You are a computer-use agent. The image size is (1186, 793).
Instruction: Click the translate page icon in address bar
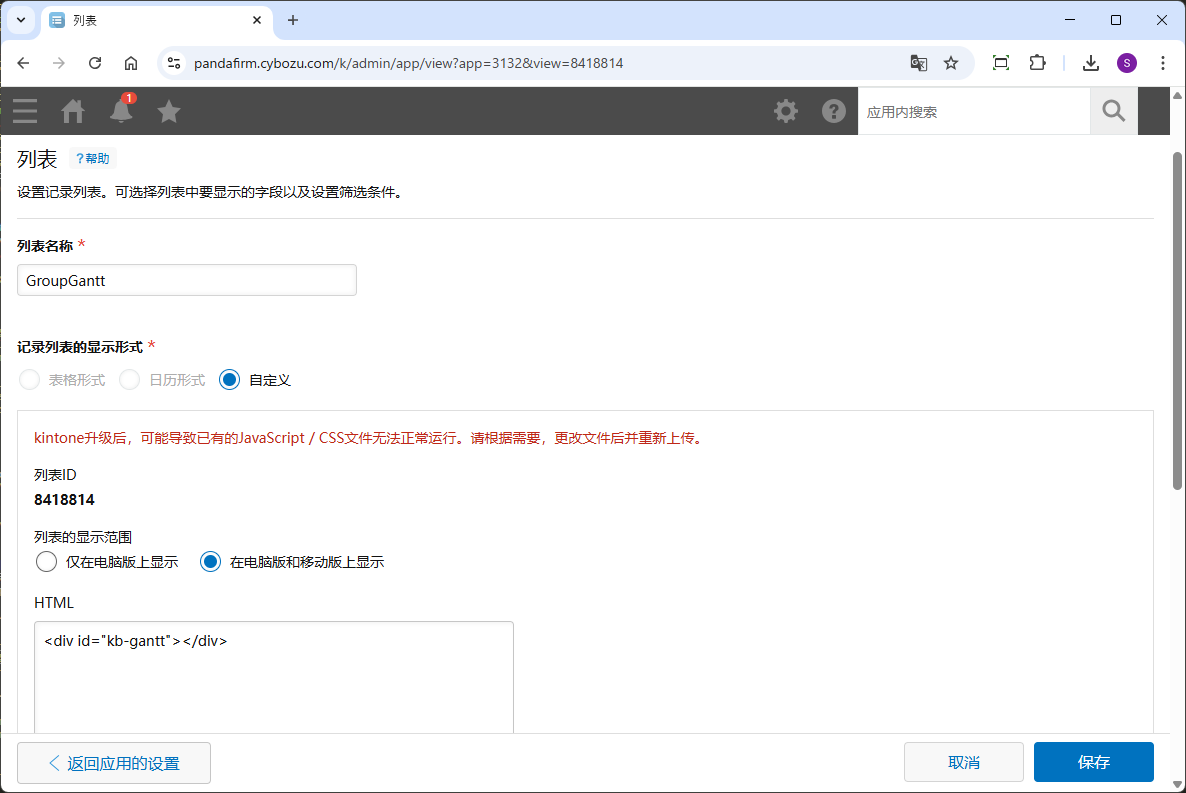918,63
